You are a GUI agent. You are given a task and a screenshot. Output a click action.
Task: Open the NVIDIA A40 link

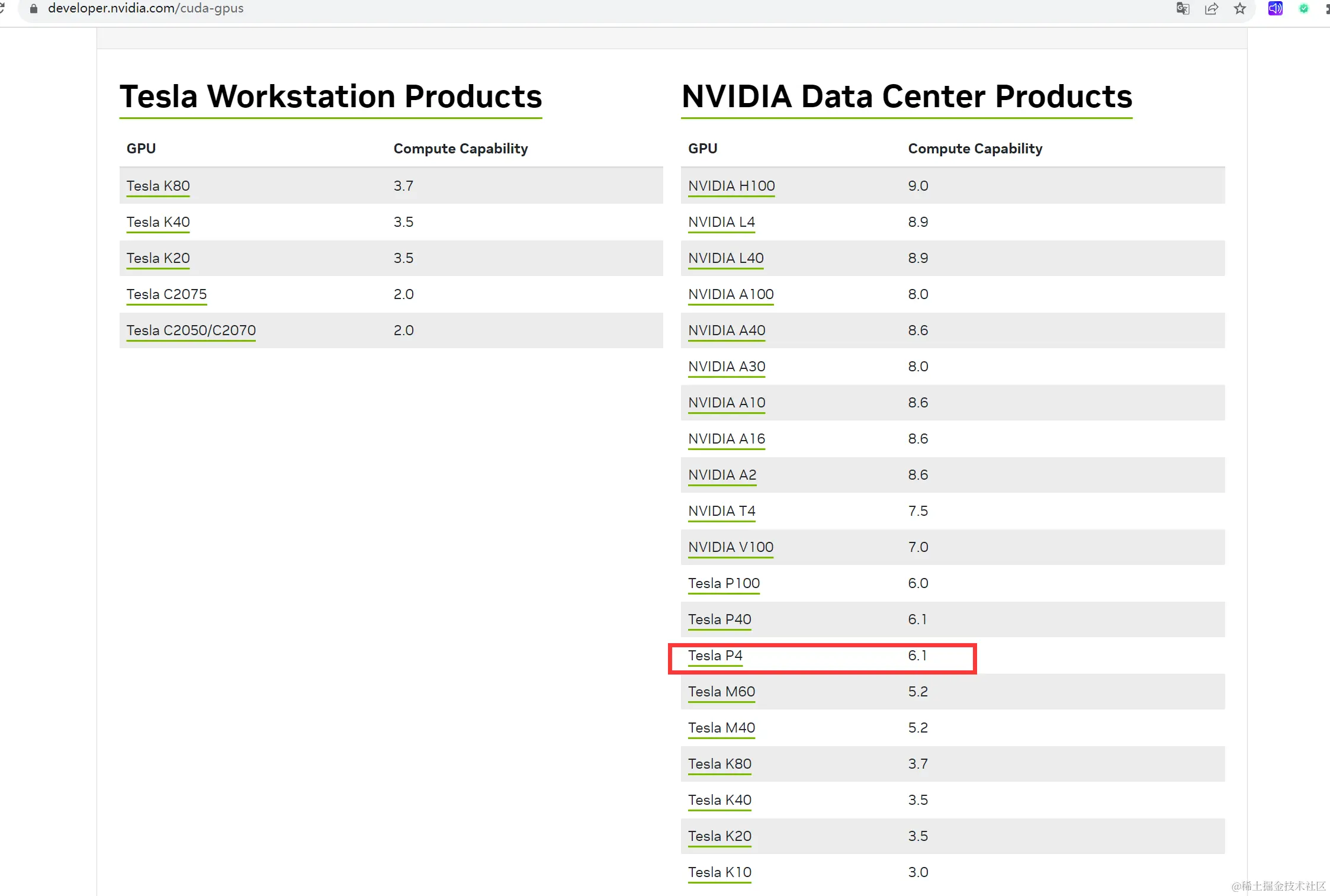727,330
